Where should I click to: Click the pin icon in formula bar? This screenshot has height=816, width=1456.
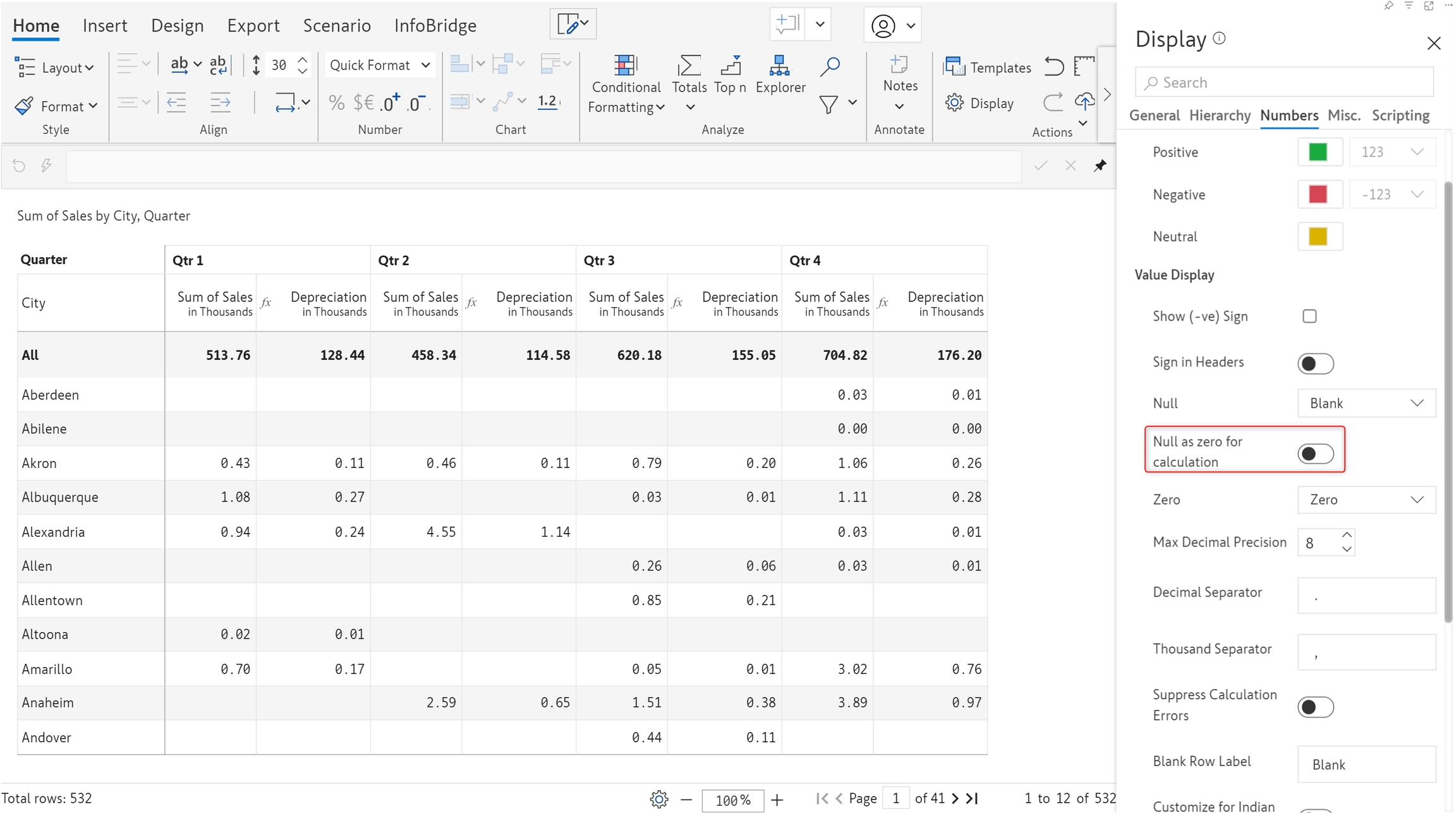[1100, 165]
